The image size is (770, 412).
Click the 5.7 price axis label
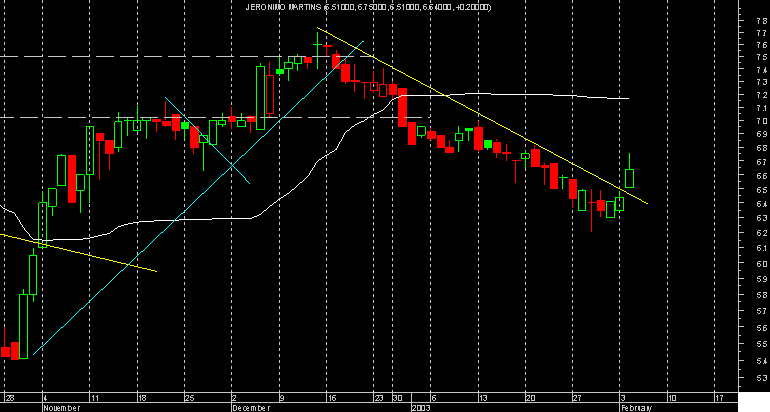point(761,311)
